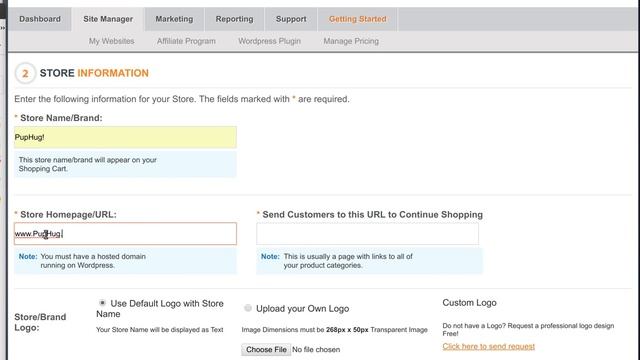Select Upload your Own Logo option
This screenshot has width=640, height=360.
click(x=248, y=308)
